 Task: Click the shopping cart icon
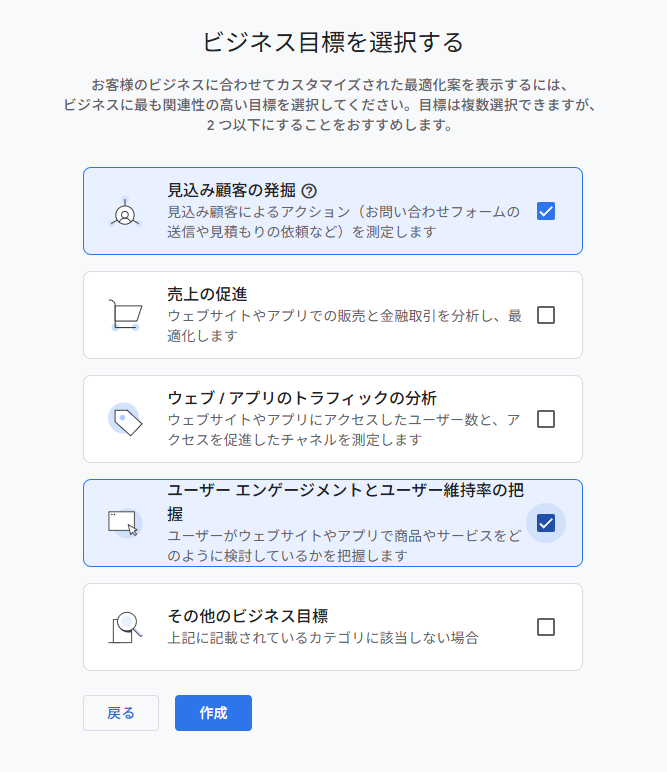(x=125, y=315)
